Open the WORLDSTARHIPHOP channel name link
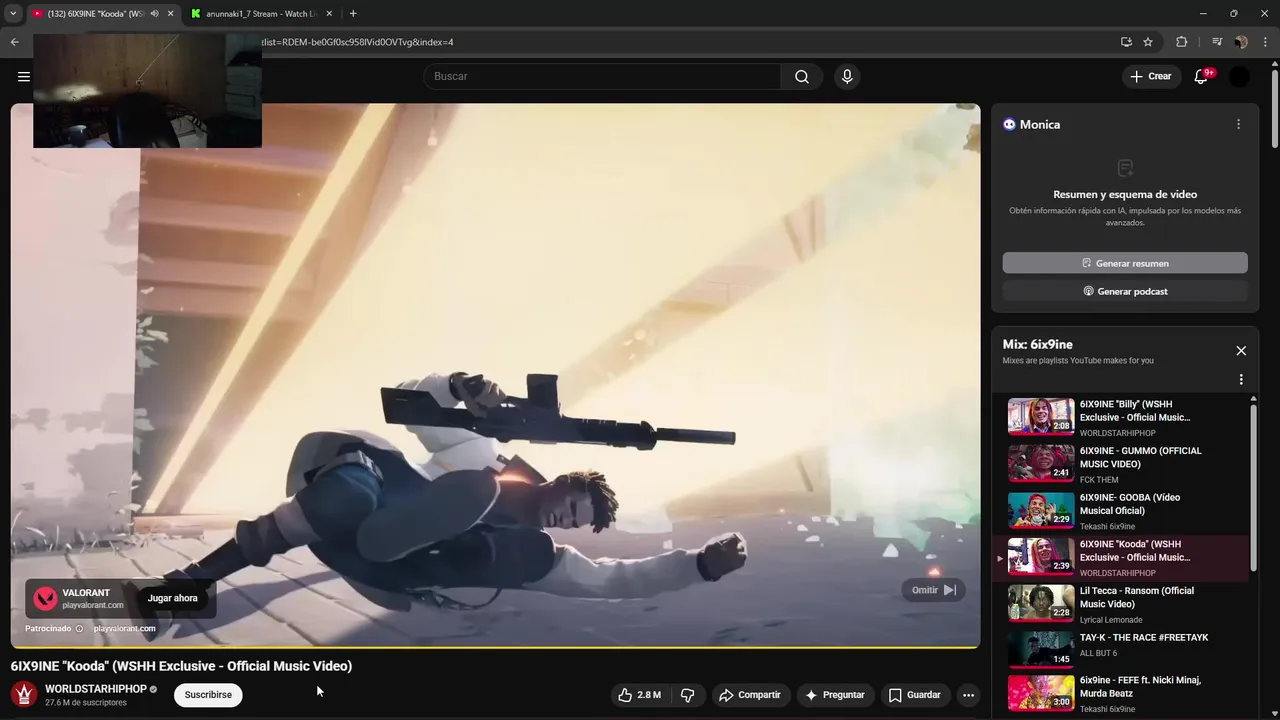The width and height of the screenshot is (1280, 720). [96, 689]
